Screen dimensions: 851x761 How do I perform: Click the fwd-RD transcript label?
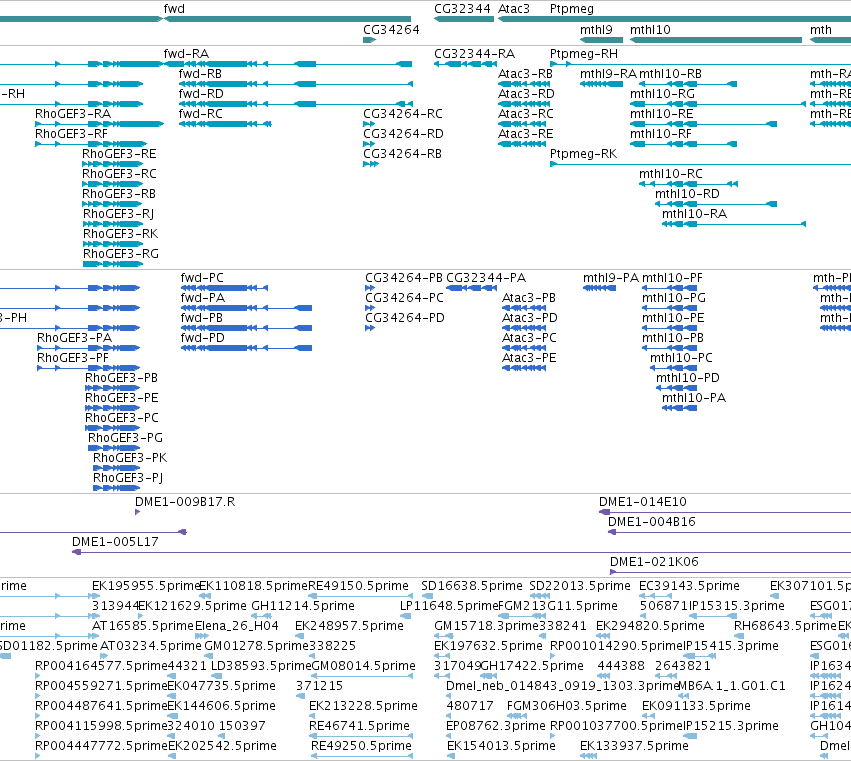201,94
